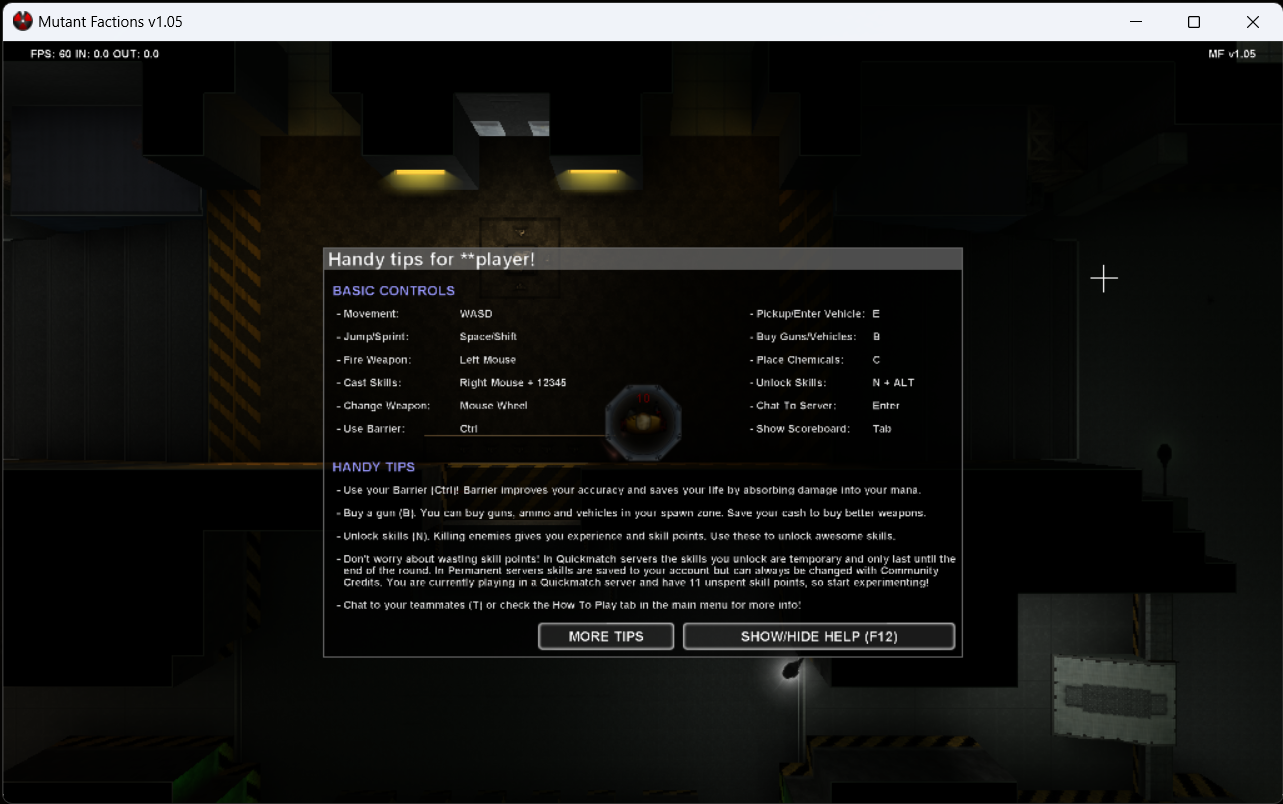Maximize the Mutant Factions window

tap(1194, 21)
